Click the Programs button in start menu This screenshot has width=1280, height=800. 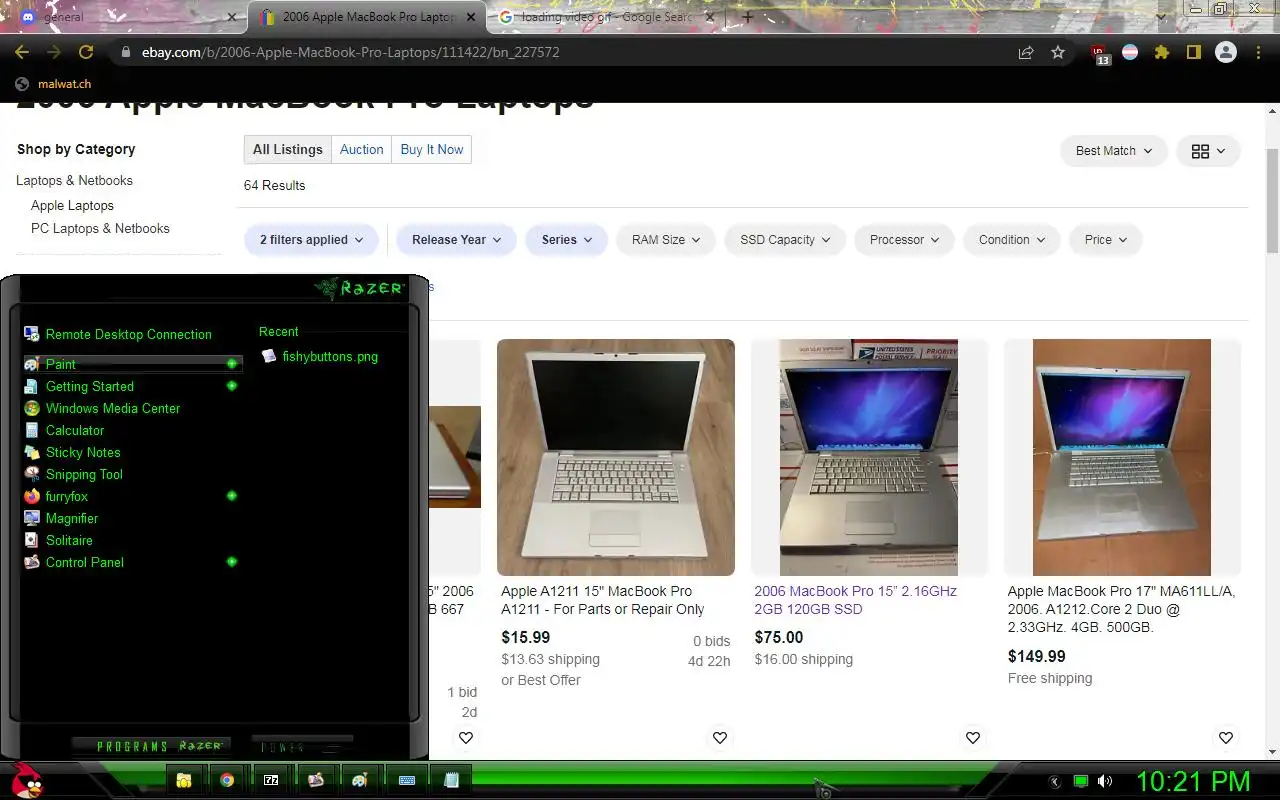[152, 746]
